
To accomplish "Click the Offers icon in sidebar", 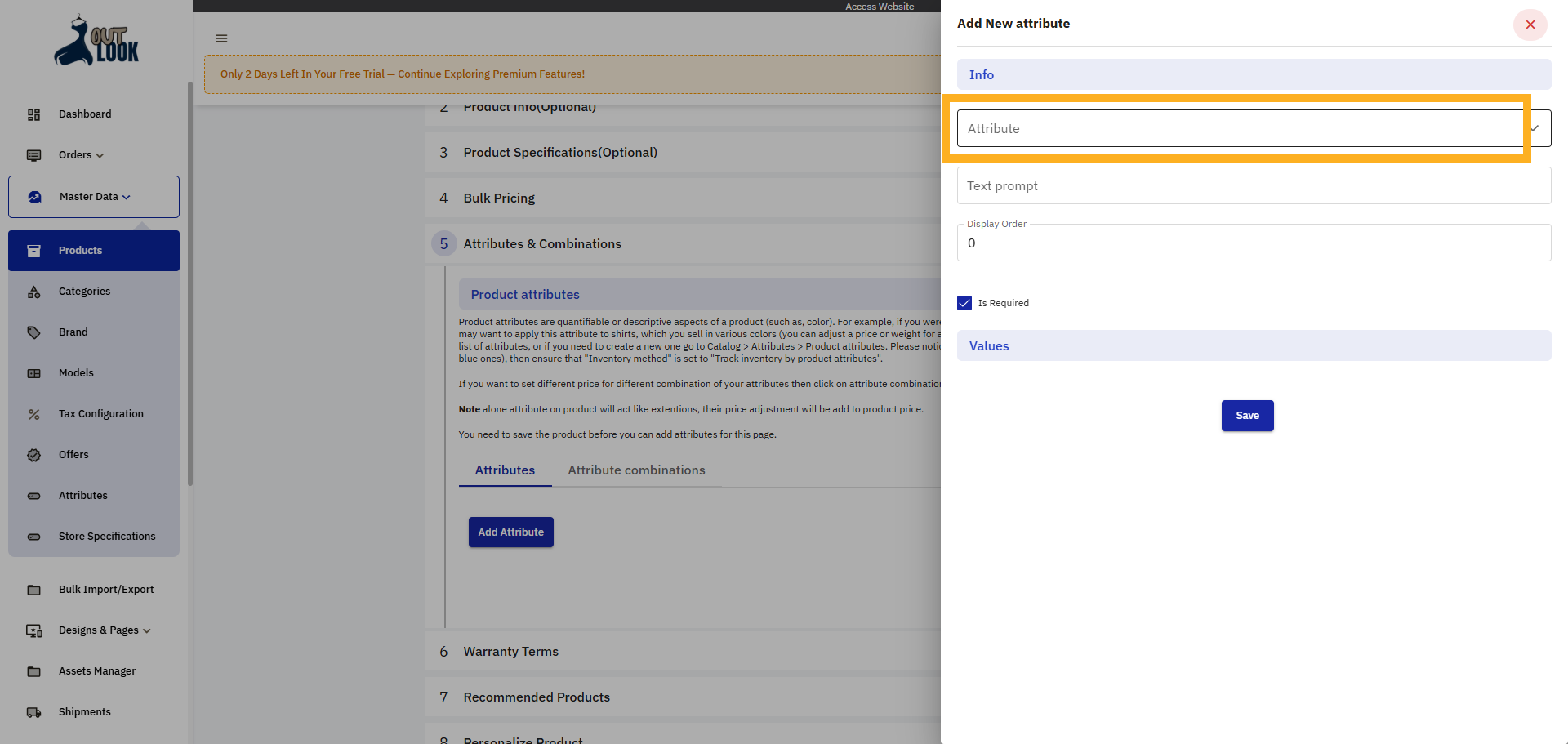I will [33, 455].
